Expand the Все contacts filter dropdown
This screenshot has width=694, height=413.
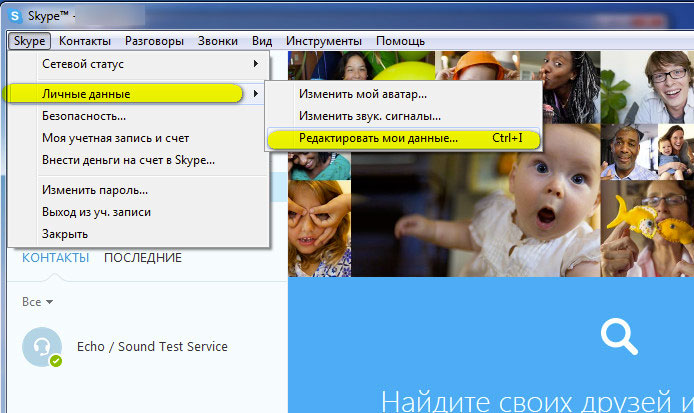(x=37, y=301)
